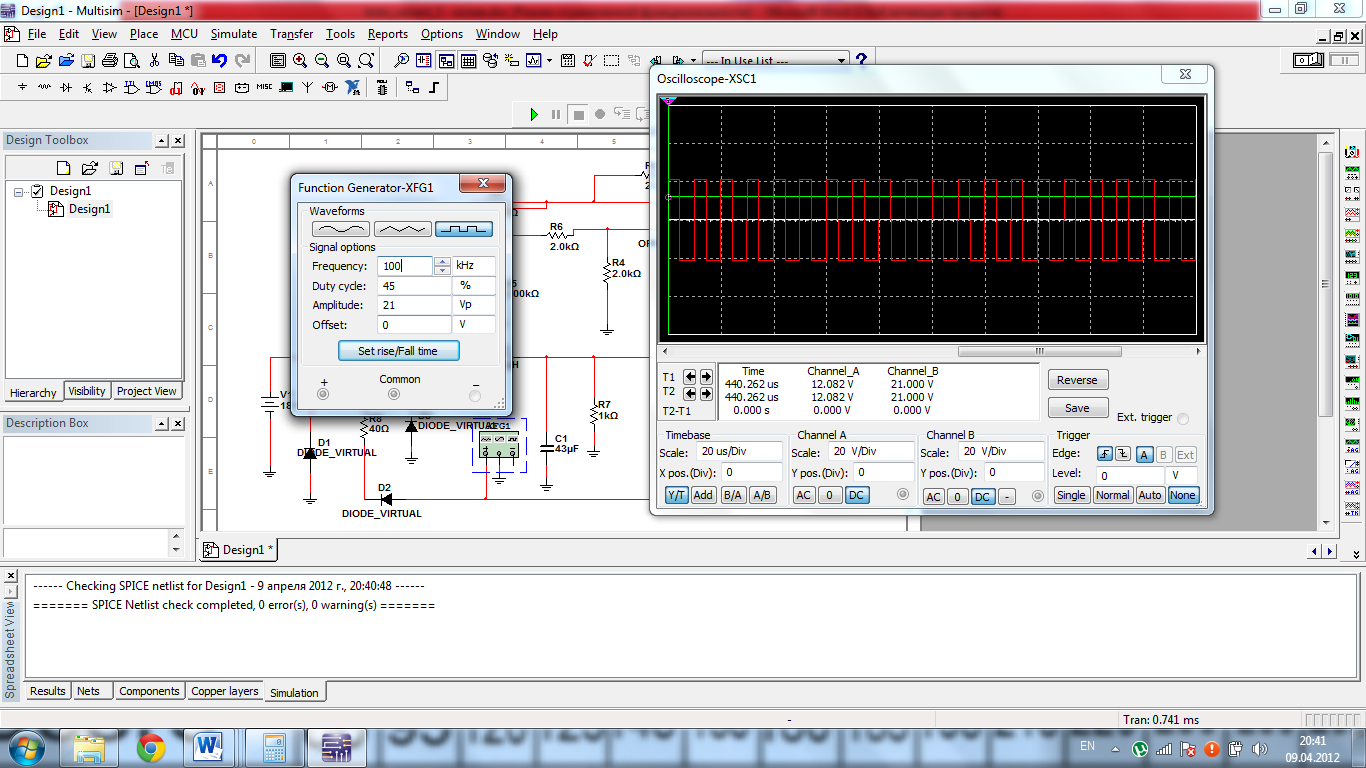Place a diode component
Screen dimensions: 1366x768
click(66, 87)
